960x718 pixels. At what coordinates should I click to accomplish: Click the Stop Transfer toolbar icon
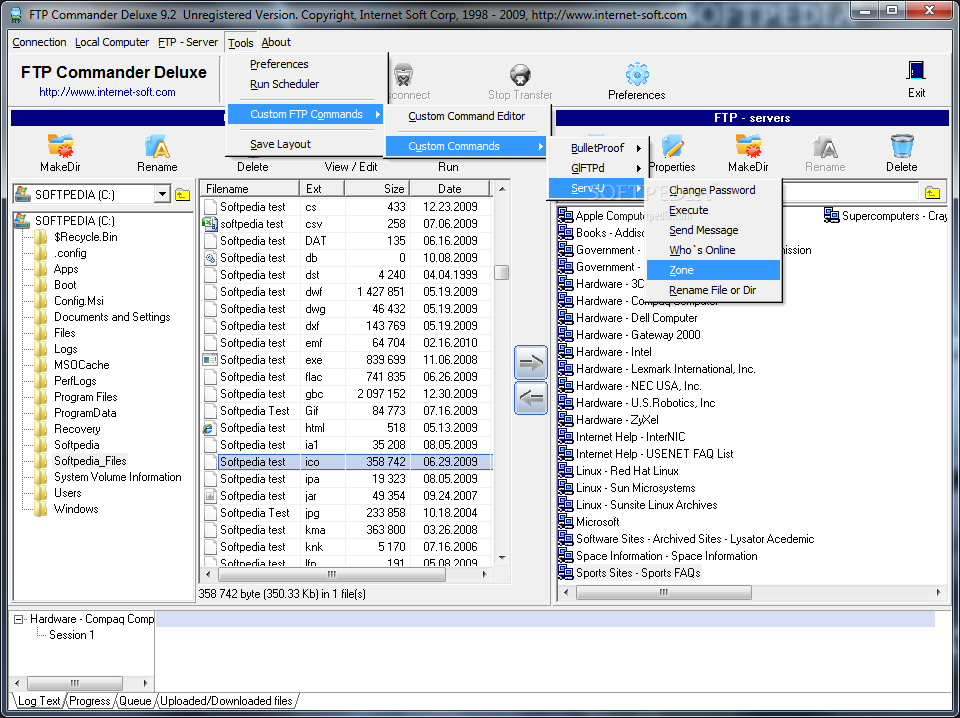pos(520,75)
